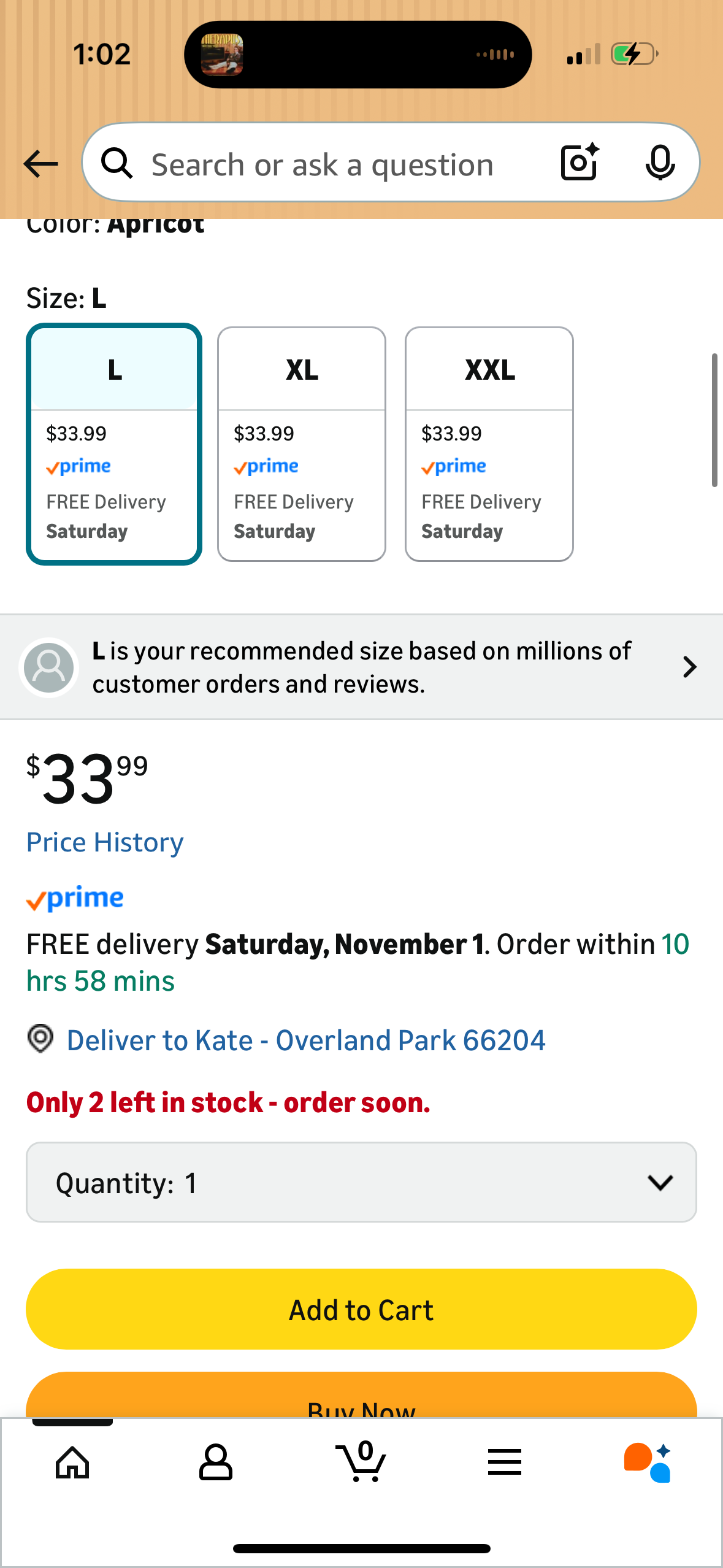The width and height of the screenshot is (723, 1568).
Task: Select size L option
Action: click(114, 444)
